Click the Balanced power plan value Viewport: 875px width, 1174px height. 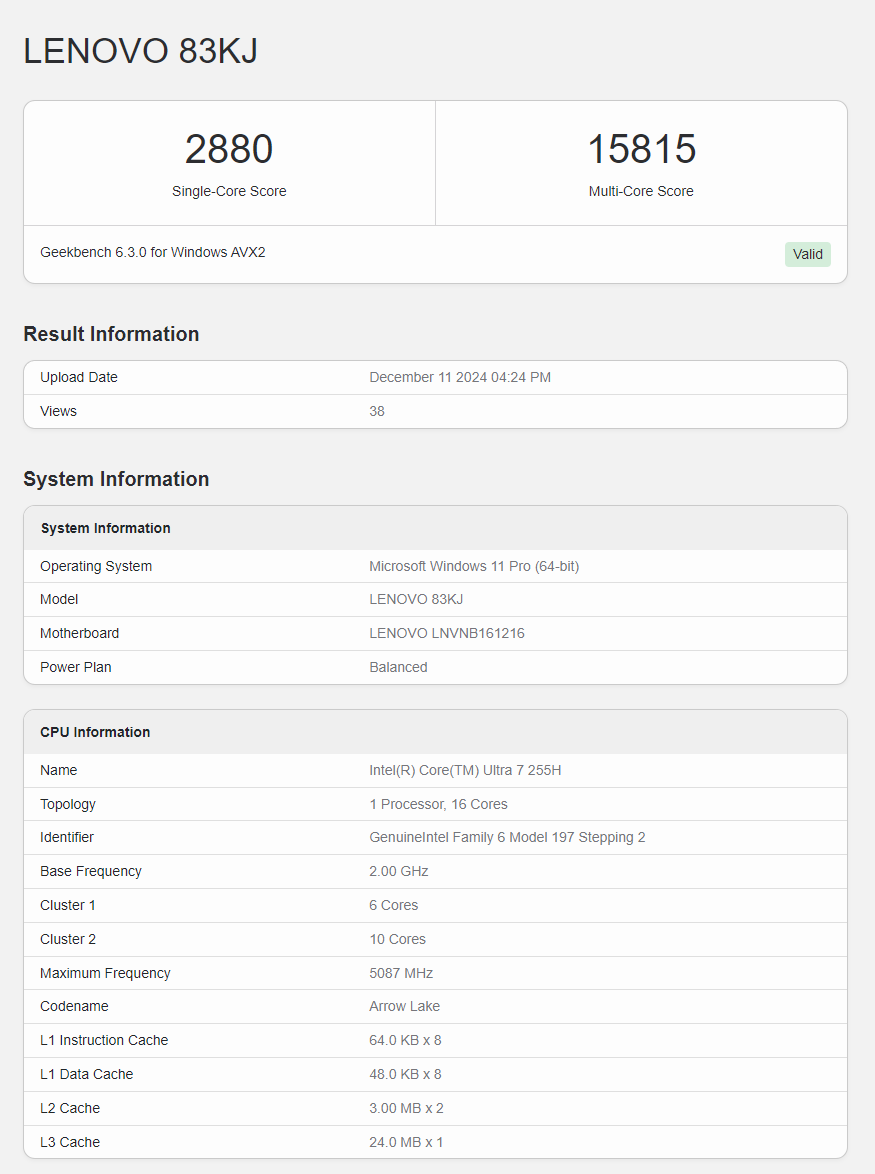pyautogui.click(x=398, y=667)
